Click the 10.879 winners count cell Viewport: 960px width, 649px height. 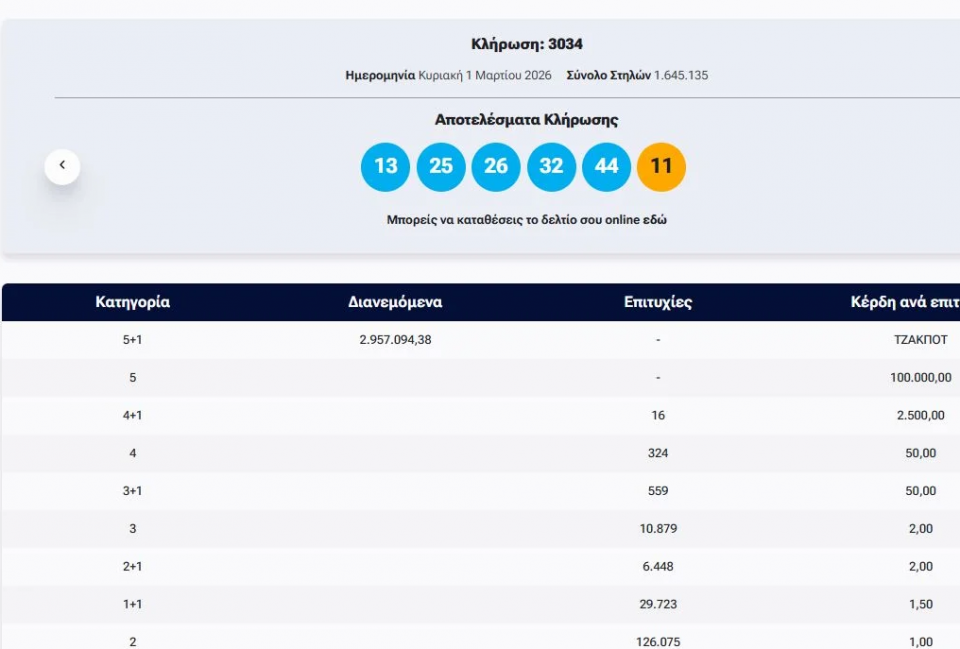click(657, 529)
